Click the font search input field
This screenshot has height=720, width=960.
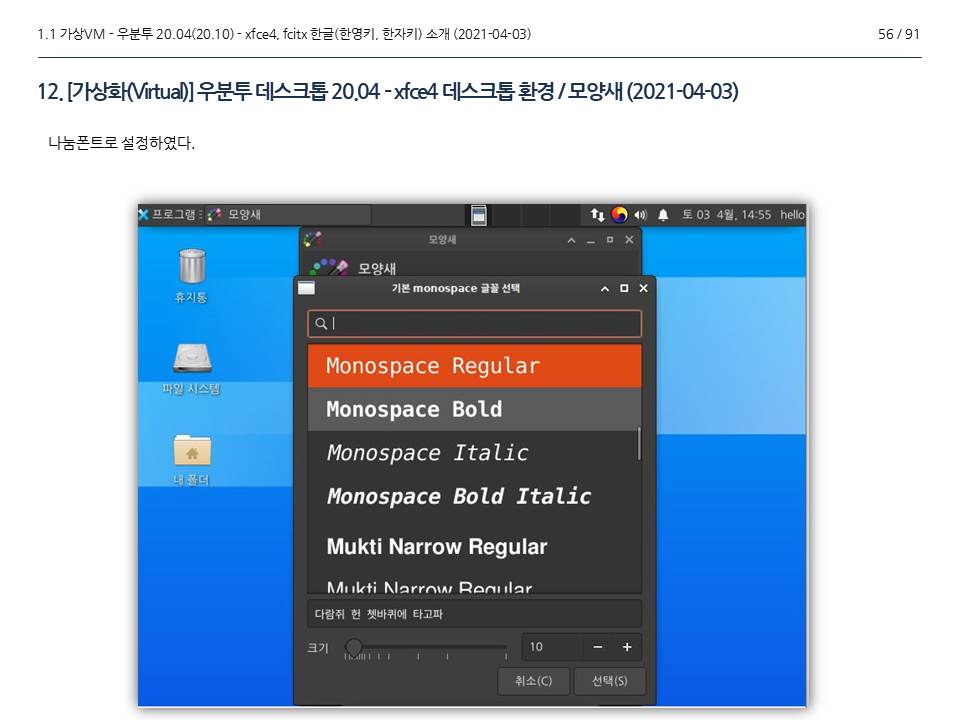pyautogui.click(x=474, y=323)
